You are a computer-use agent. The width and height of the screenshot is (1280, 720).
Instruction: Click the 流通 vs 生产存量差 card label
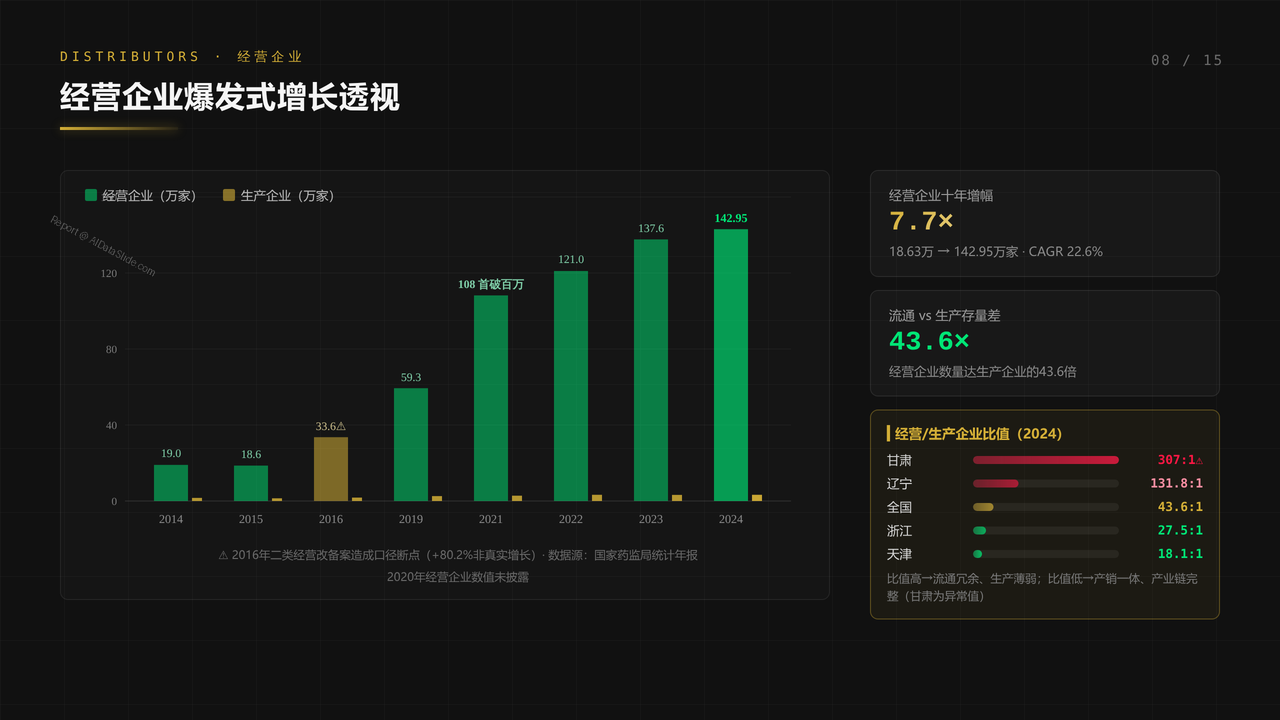coord(945,316)
